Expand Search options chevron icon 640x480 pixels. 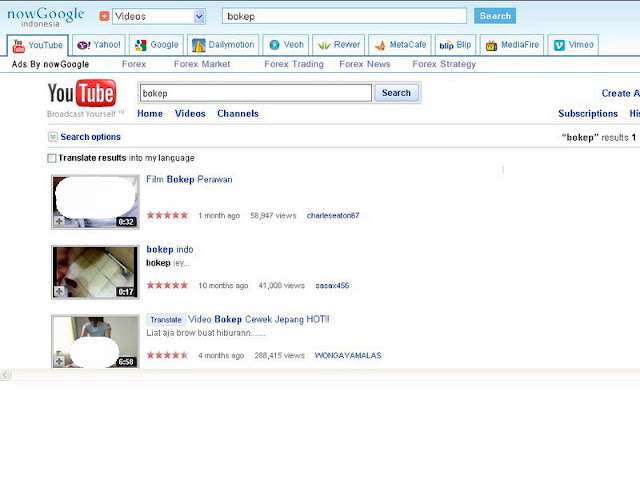pos(53,137)
